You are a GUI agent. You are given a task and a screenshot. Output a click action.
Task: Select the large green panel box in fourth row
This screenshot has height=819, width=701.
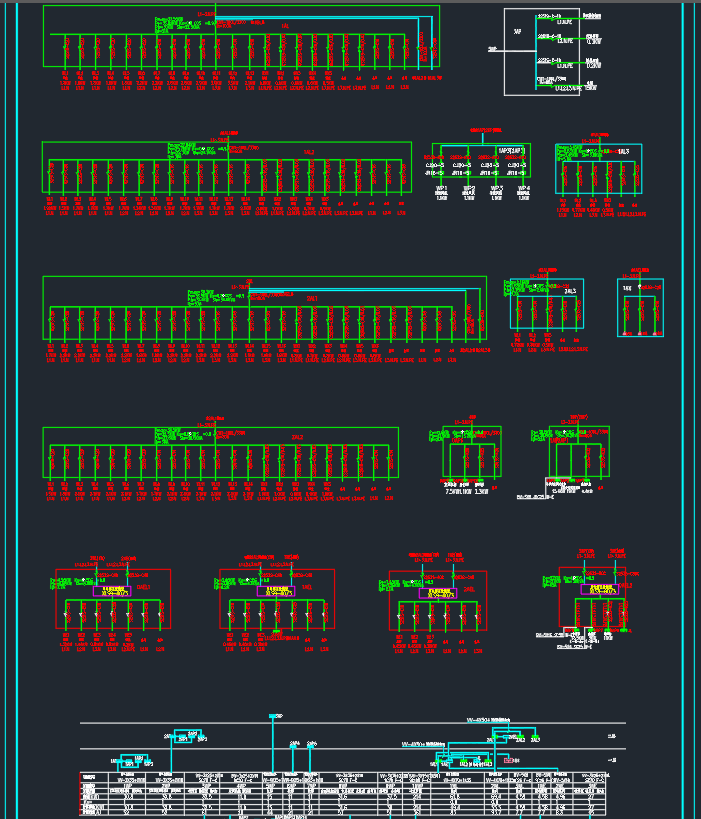[x=220, y=453]
